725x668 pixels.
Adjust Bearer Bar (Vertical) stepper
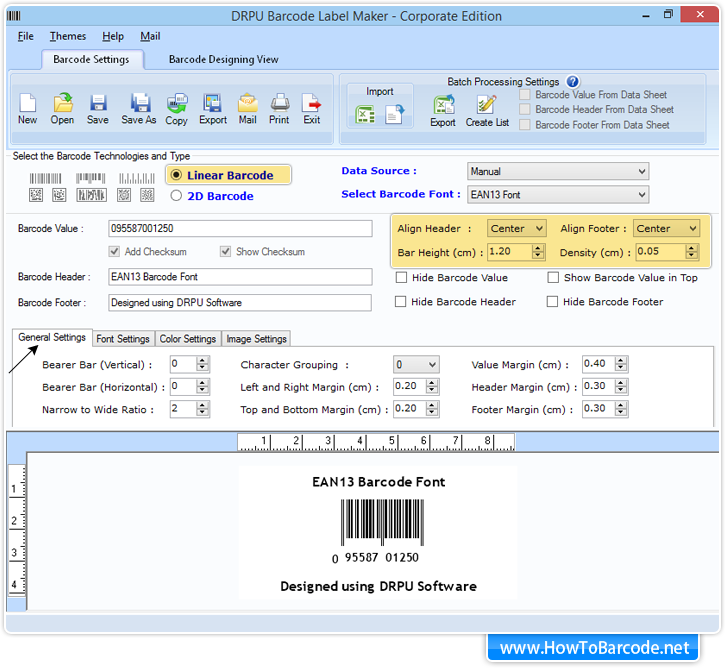tap(203, 364)
